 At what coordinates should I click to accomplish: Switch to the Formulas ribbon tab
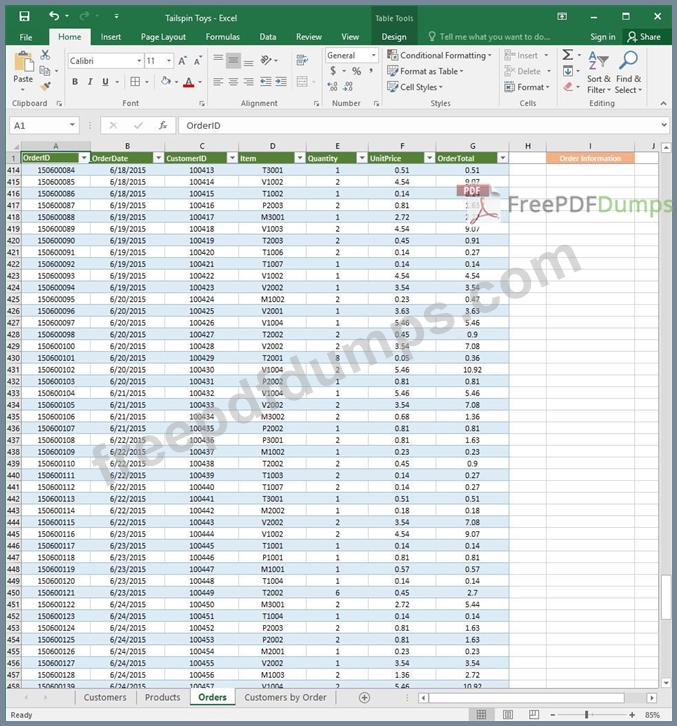[x=223, y=37]
